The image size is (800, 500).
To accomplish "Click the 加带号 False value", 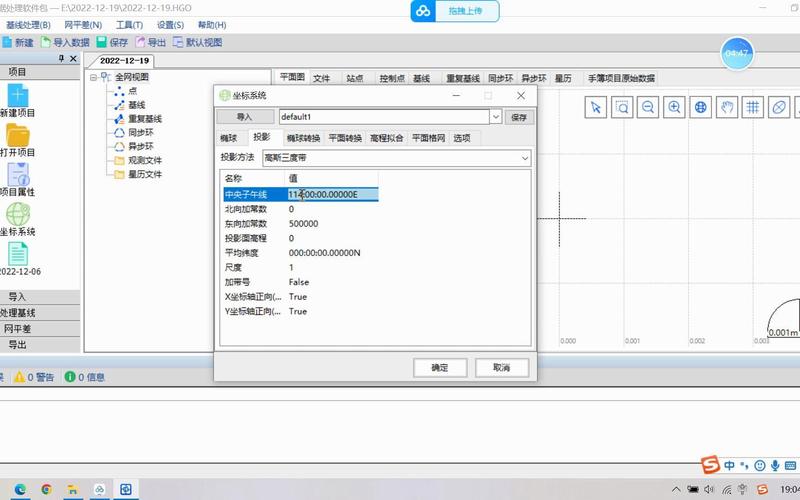I will pos(298,282).
